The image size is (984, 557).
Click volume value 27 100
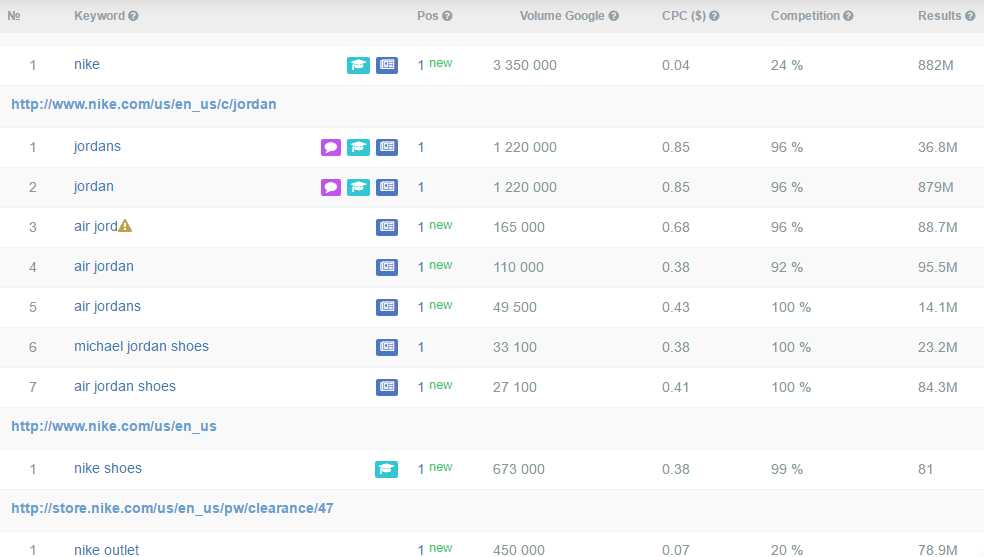click(x=515, y=388)
